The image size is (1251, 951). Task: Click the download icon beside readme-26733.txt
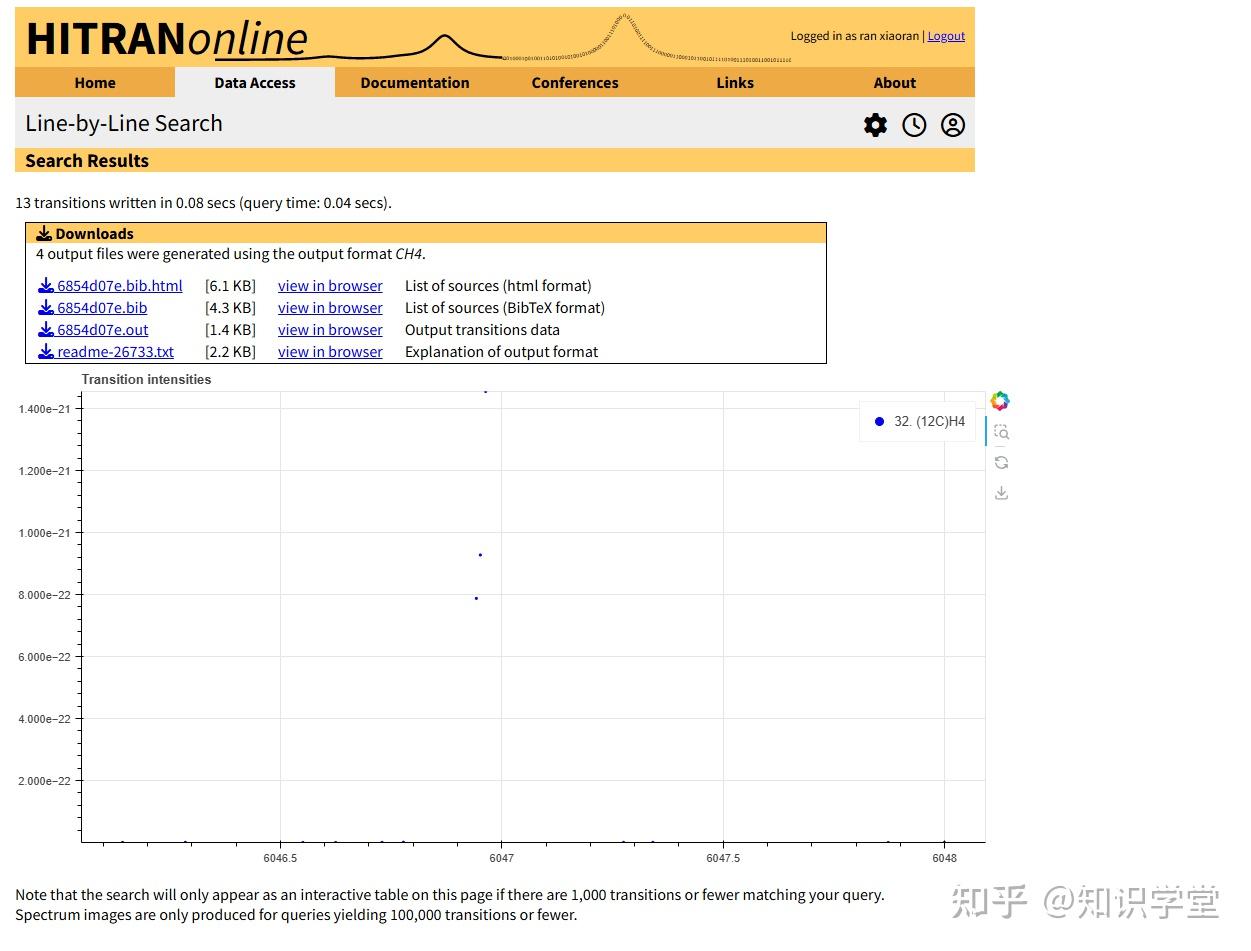pyautogui.click(x=46, y=351)
